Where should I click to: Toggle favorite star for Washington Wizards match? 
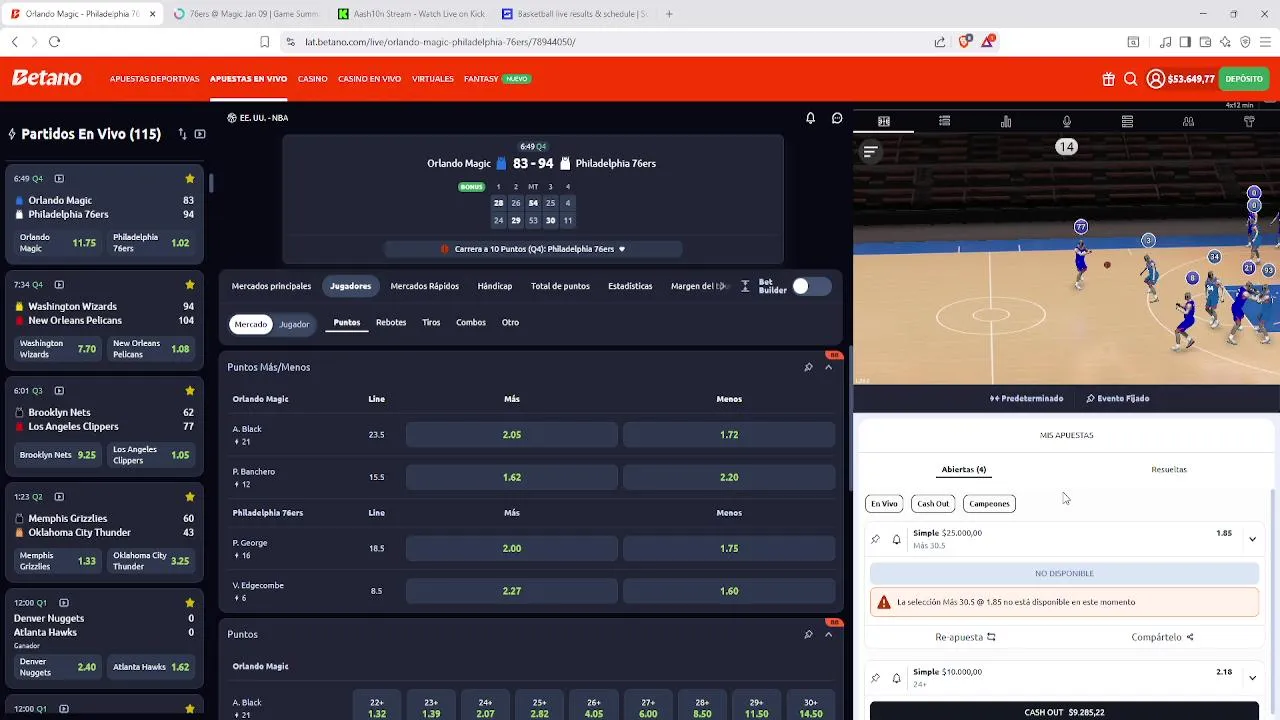(x=189, y=285)
